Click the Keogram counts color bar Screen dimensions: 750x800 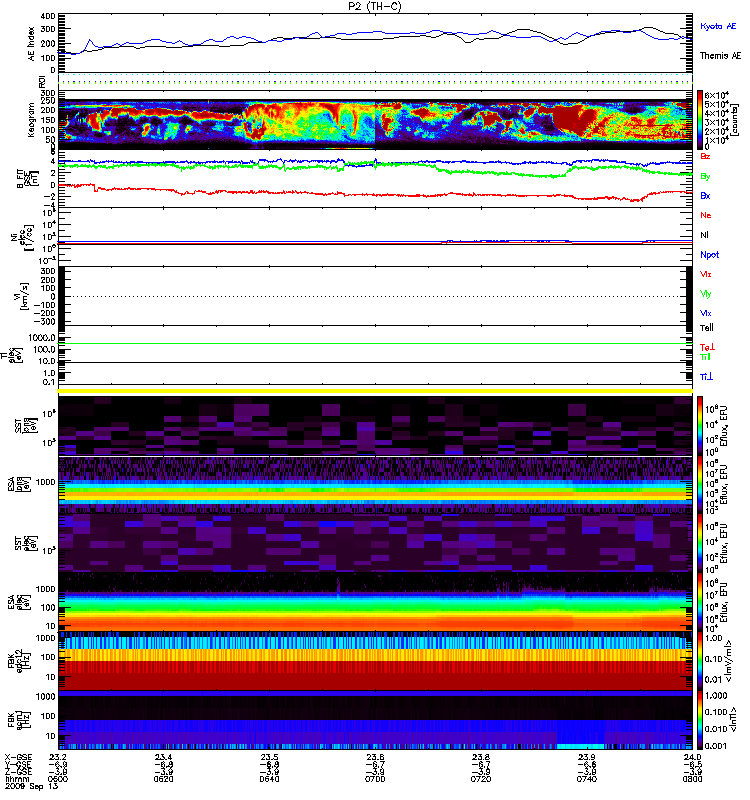click(700, 120)
